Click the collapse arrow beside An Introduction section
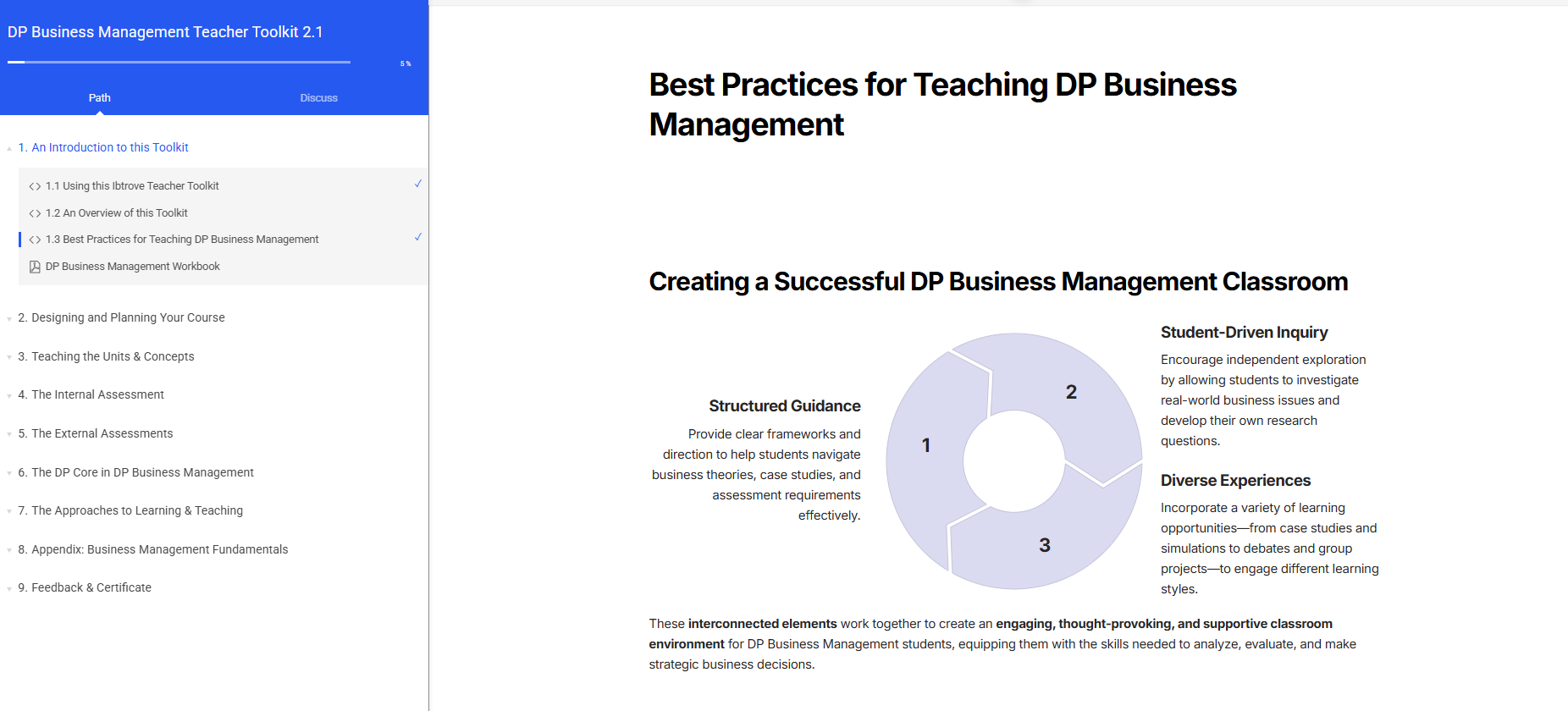This screenshot has width=1568, height=711. pos(9,148)
